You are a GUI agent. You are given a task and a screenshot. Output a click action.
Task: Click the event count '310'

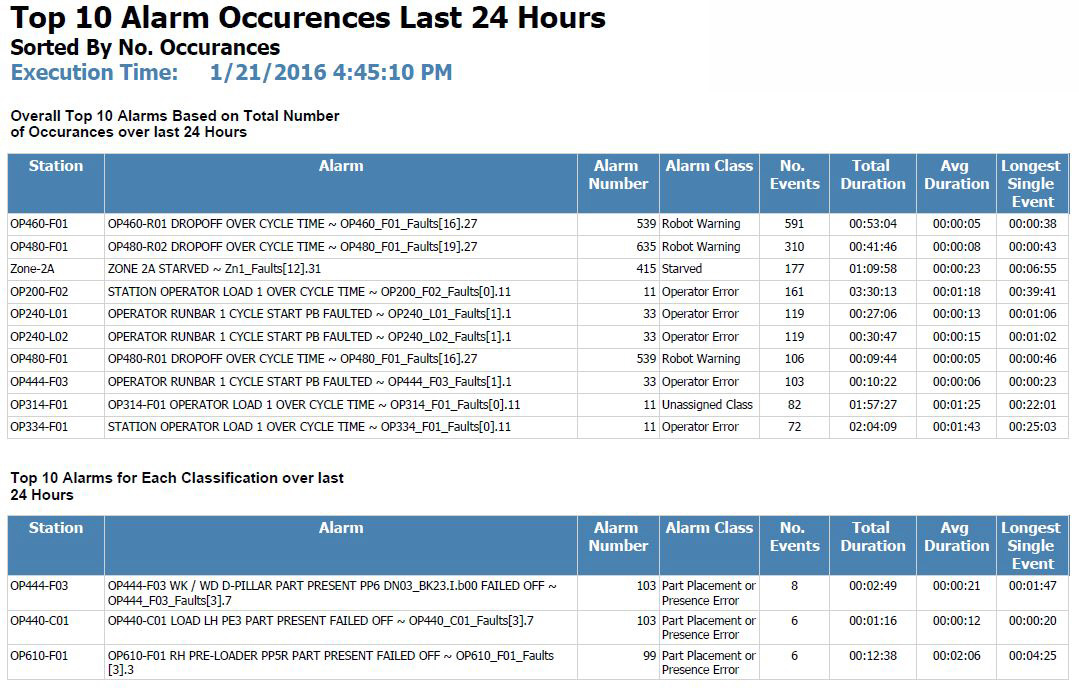794,246
